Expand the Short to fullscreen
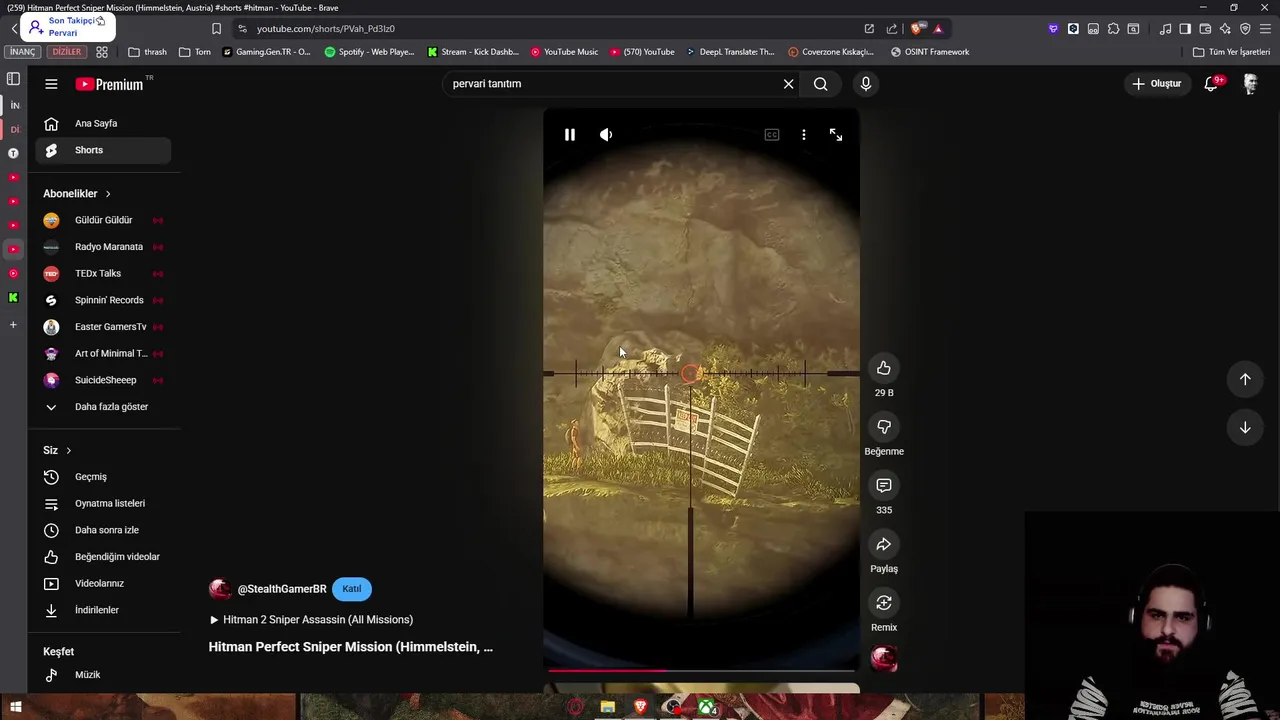 click(x=836, y=135)
